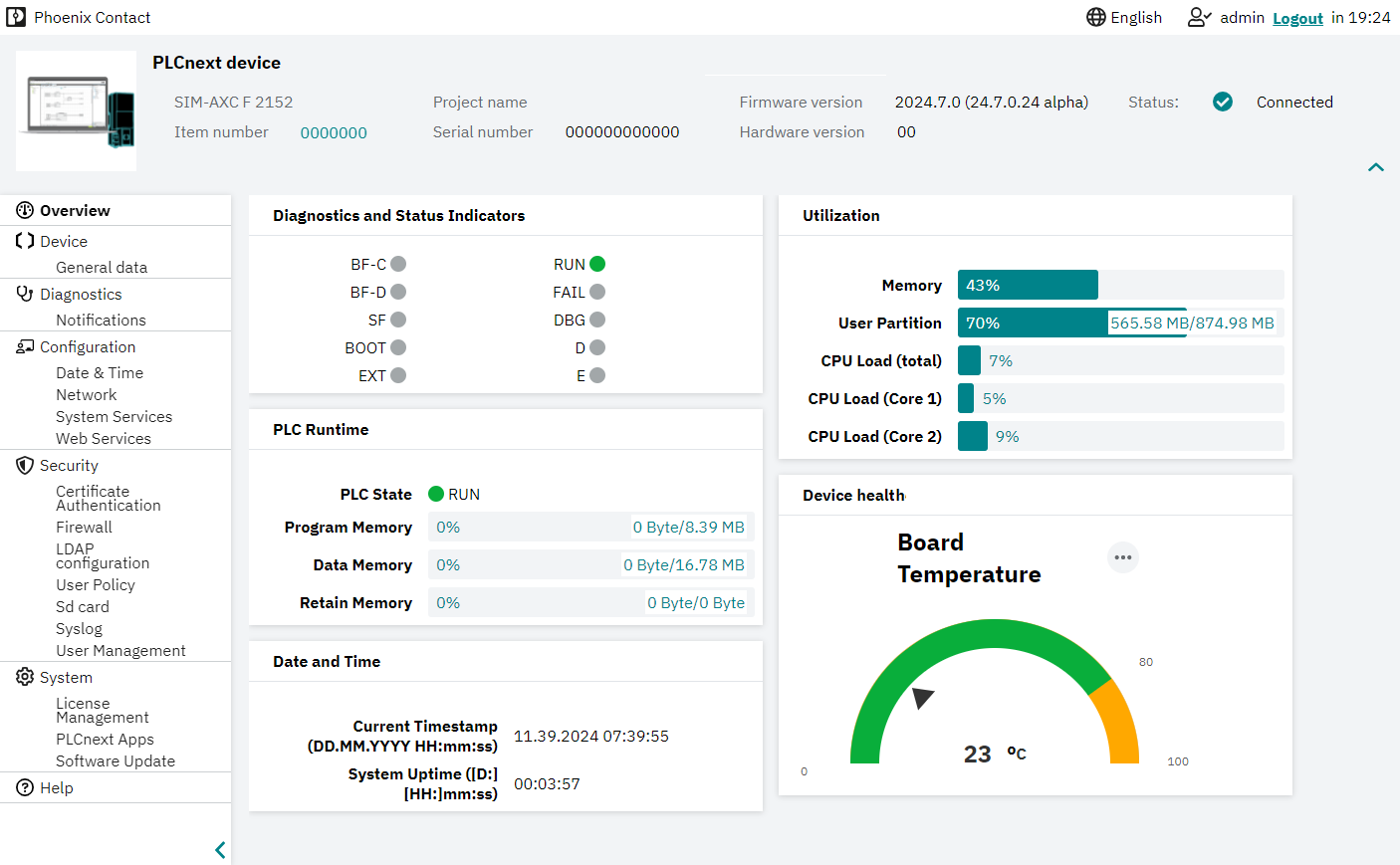Open User Management page
Screen dimensions: 1400x865
click(x=120, y=650)
